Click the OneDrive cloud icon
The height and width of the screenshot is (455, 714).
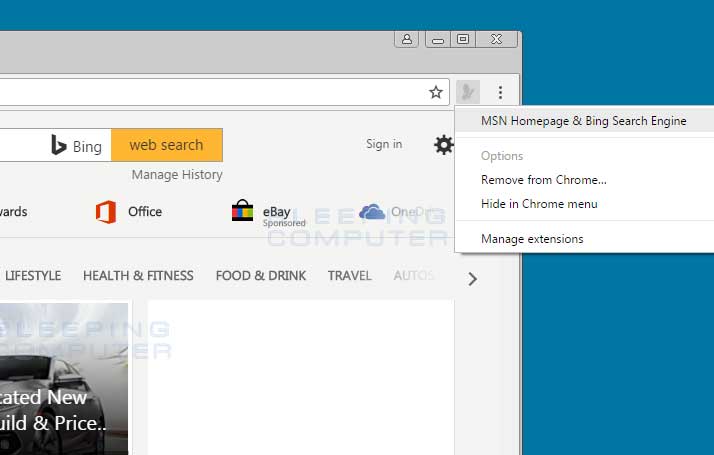click(x=372, y=212)
